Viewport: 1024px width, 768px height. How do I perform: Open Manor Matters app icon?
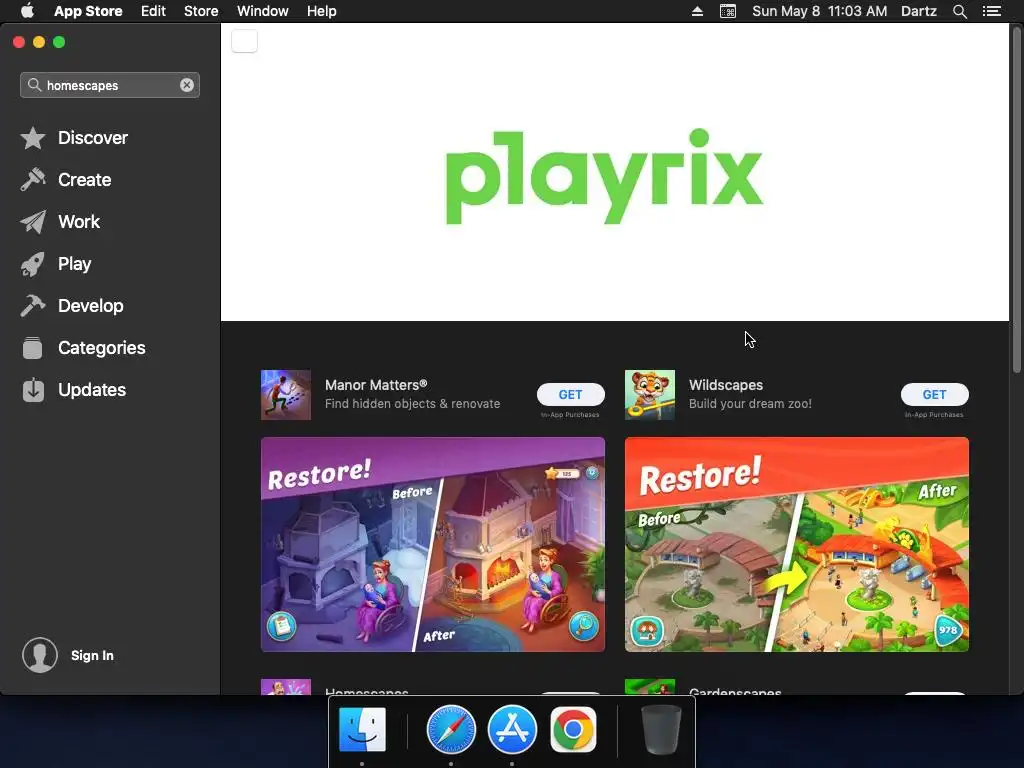tap(285, 394)
